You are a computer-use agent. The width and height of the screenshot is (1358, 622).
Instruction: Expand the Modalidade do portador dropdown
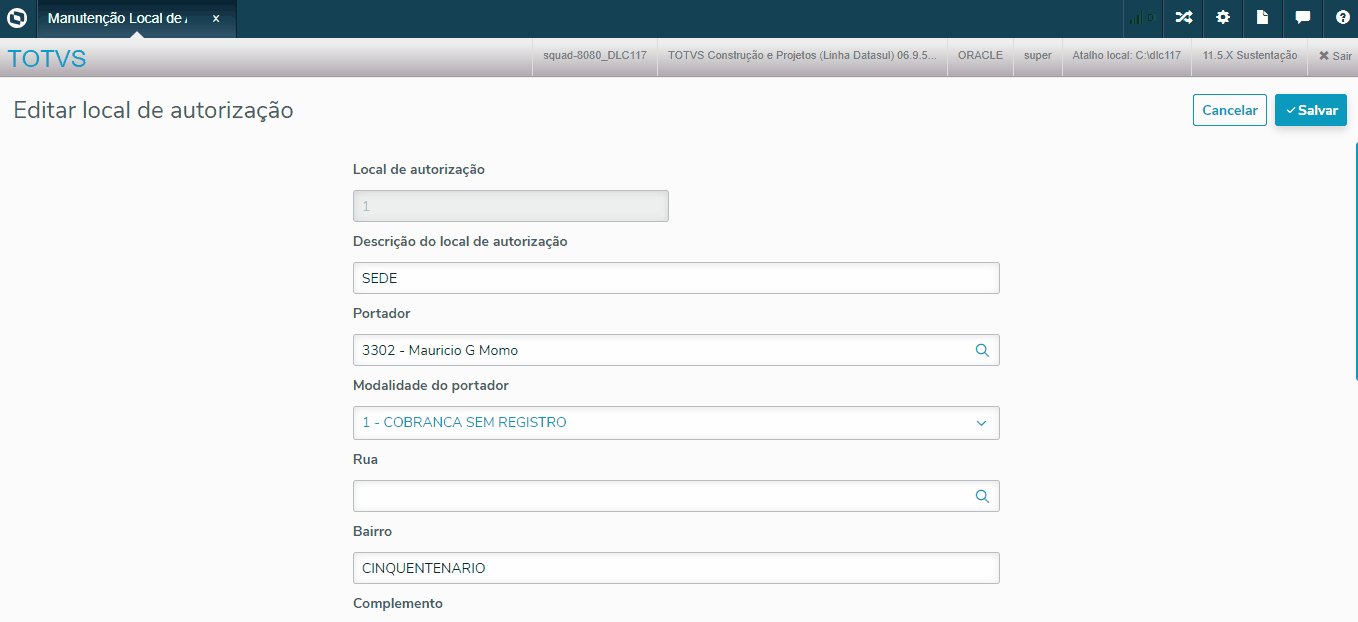tap(676, 422)
